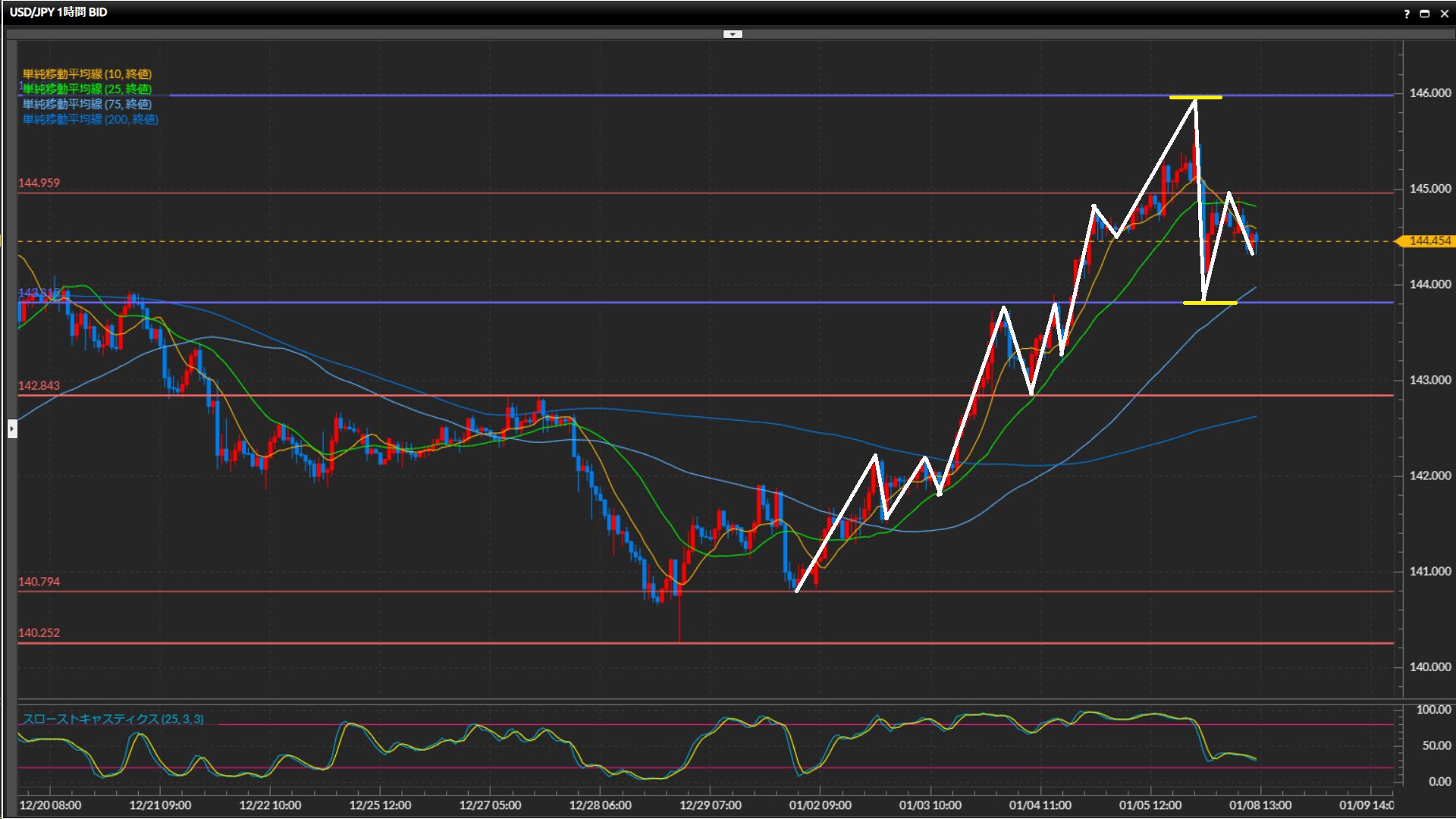The height and width of the screenshot is (819, 1456).
Task: Click the 146.000 price axis label
Action: pyautogui.click(x=1429, y=93)
